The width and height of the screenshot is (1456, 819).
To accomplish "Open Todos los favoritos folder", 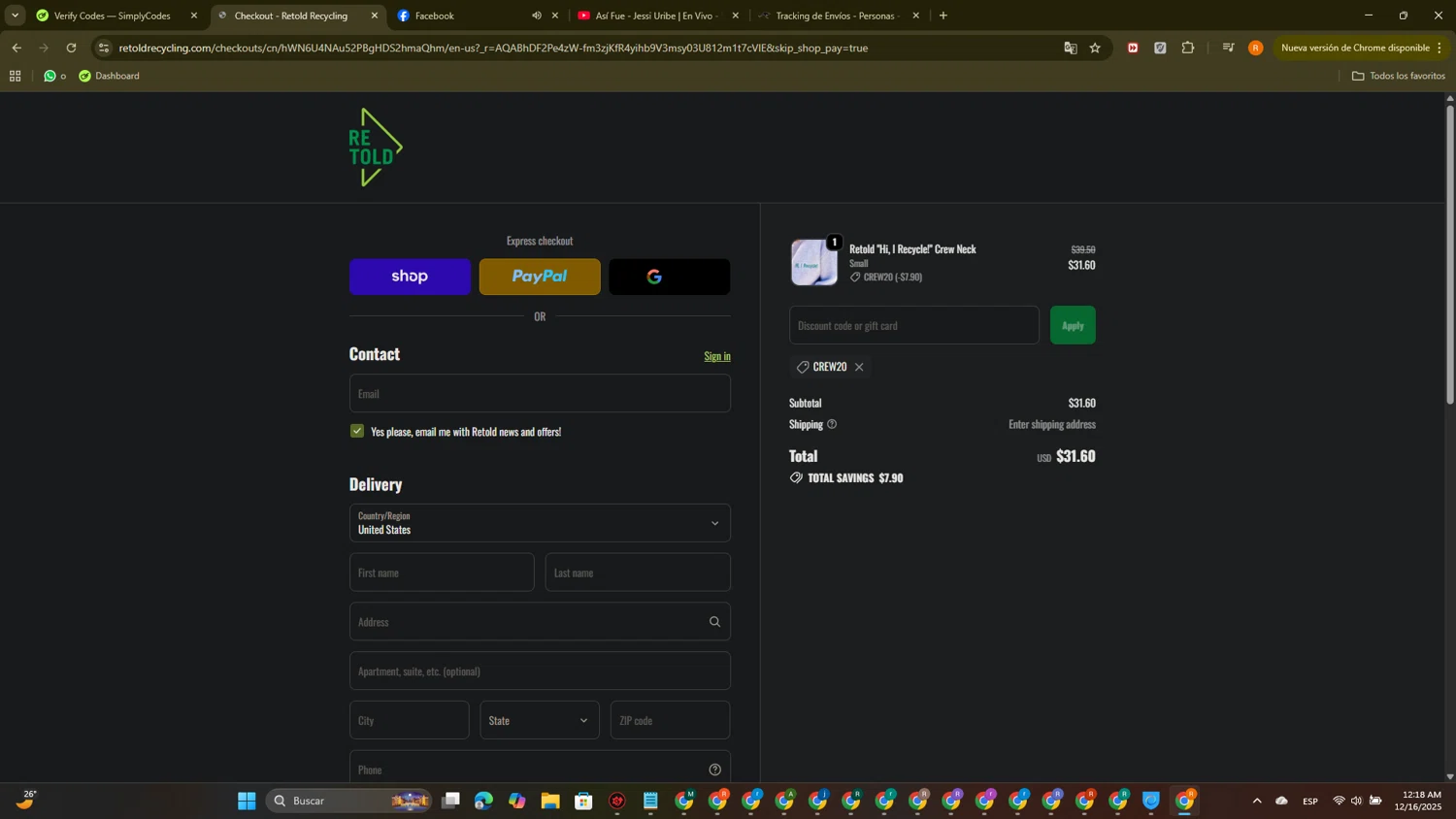I will [x=1398, y=76].
